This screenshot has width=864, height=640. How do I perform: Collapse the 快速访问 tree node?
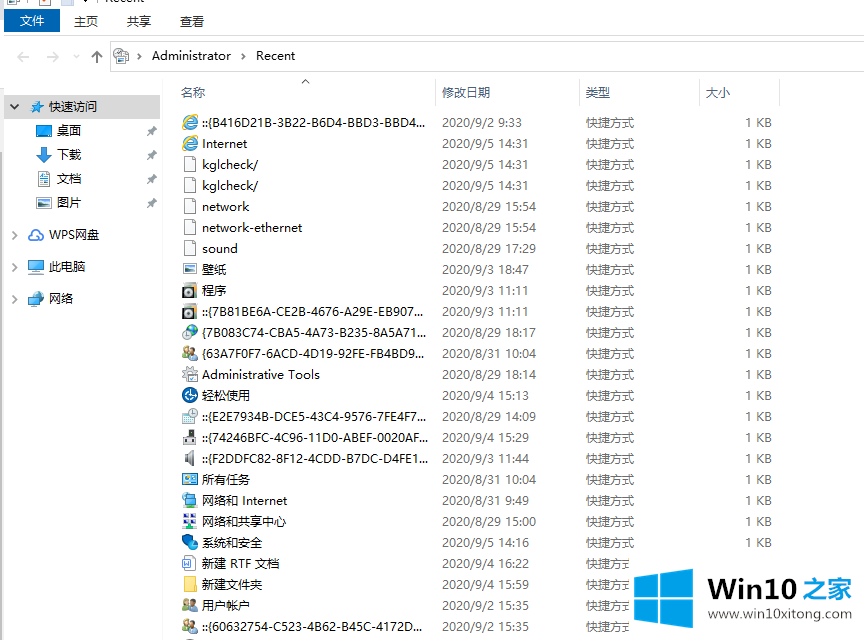point(15,106)
